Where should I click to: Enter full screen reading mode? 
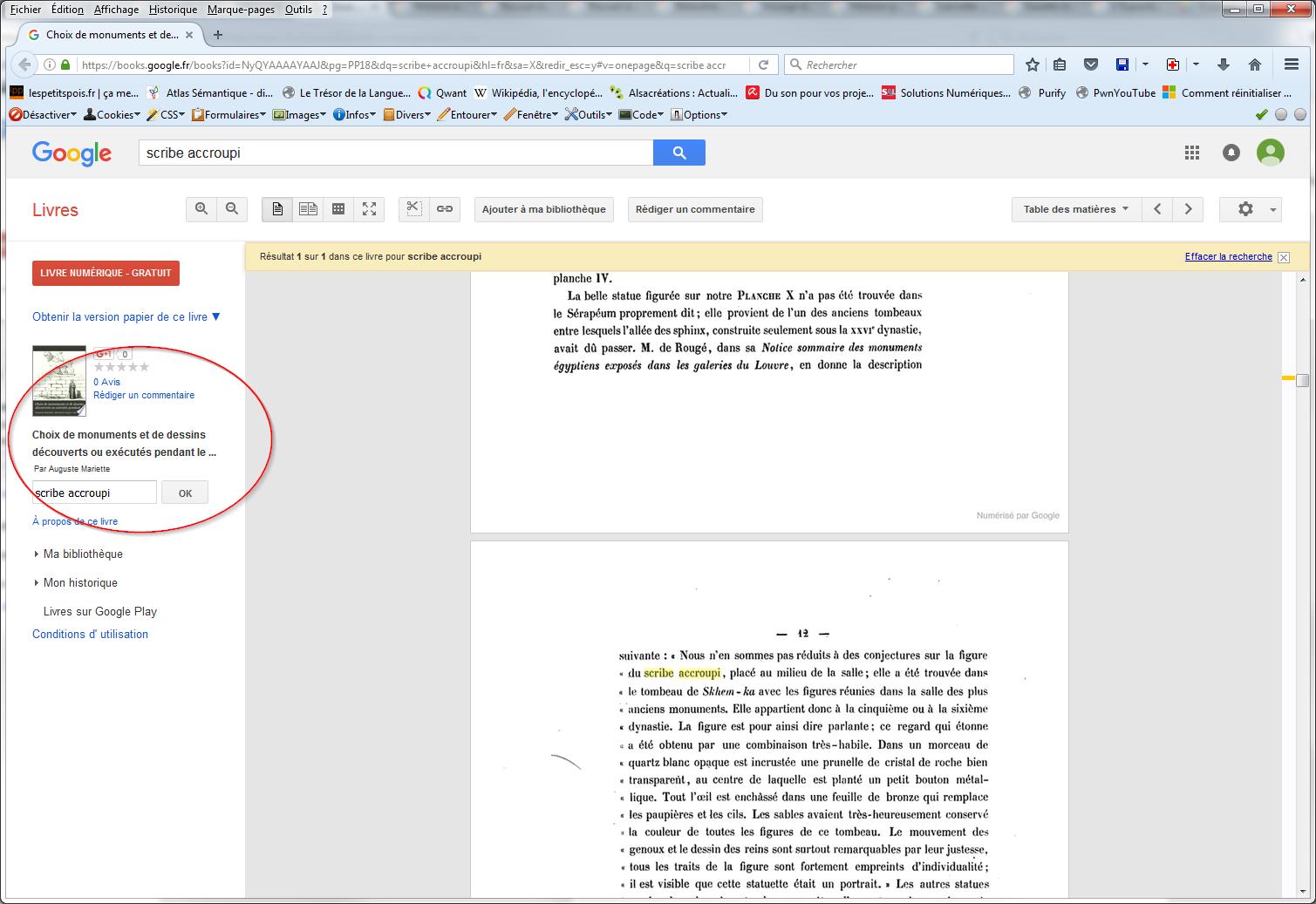click(369, 209)
